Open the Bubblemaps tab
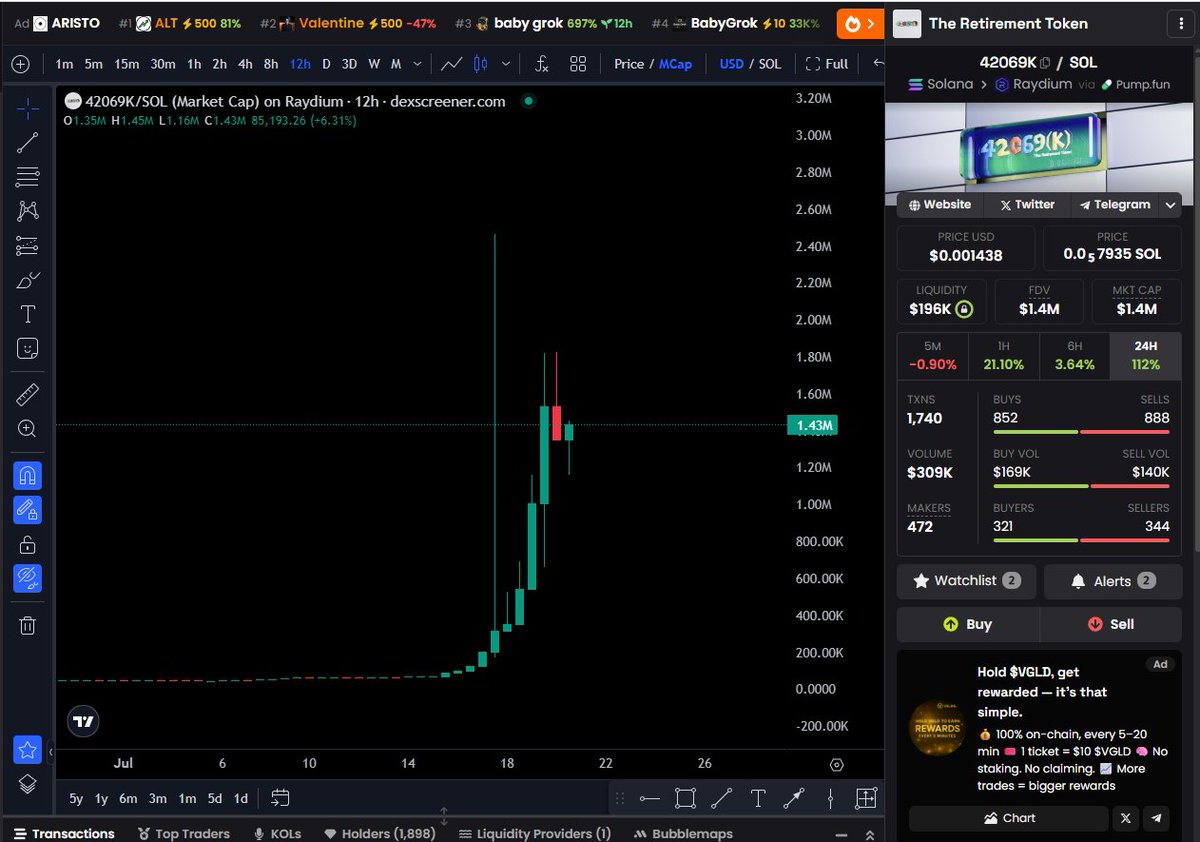1200x842 pixels. tap(683, 833)
